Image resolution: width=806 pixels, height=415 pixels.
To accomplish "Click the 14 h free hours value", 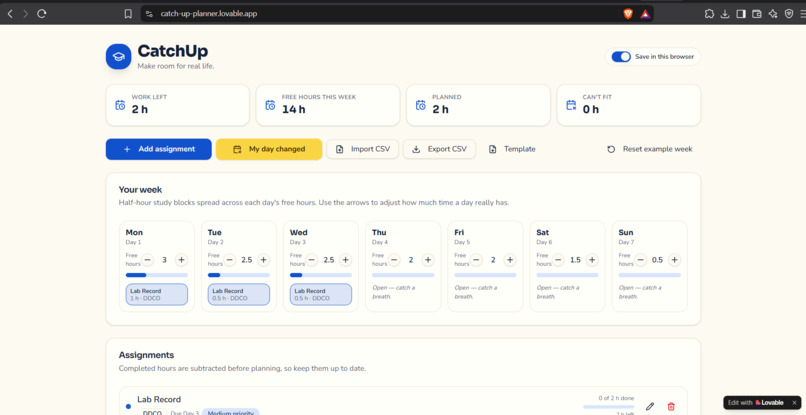I will coord(294,109).
